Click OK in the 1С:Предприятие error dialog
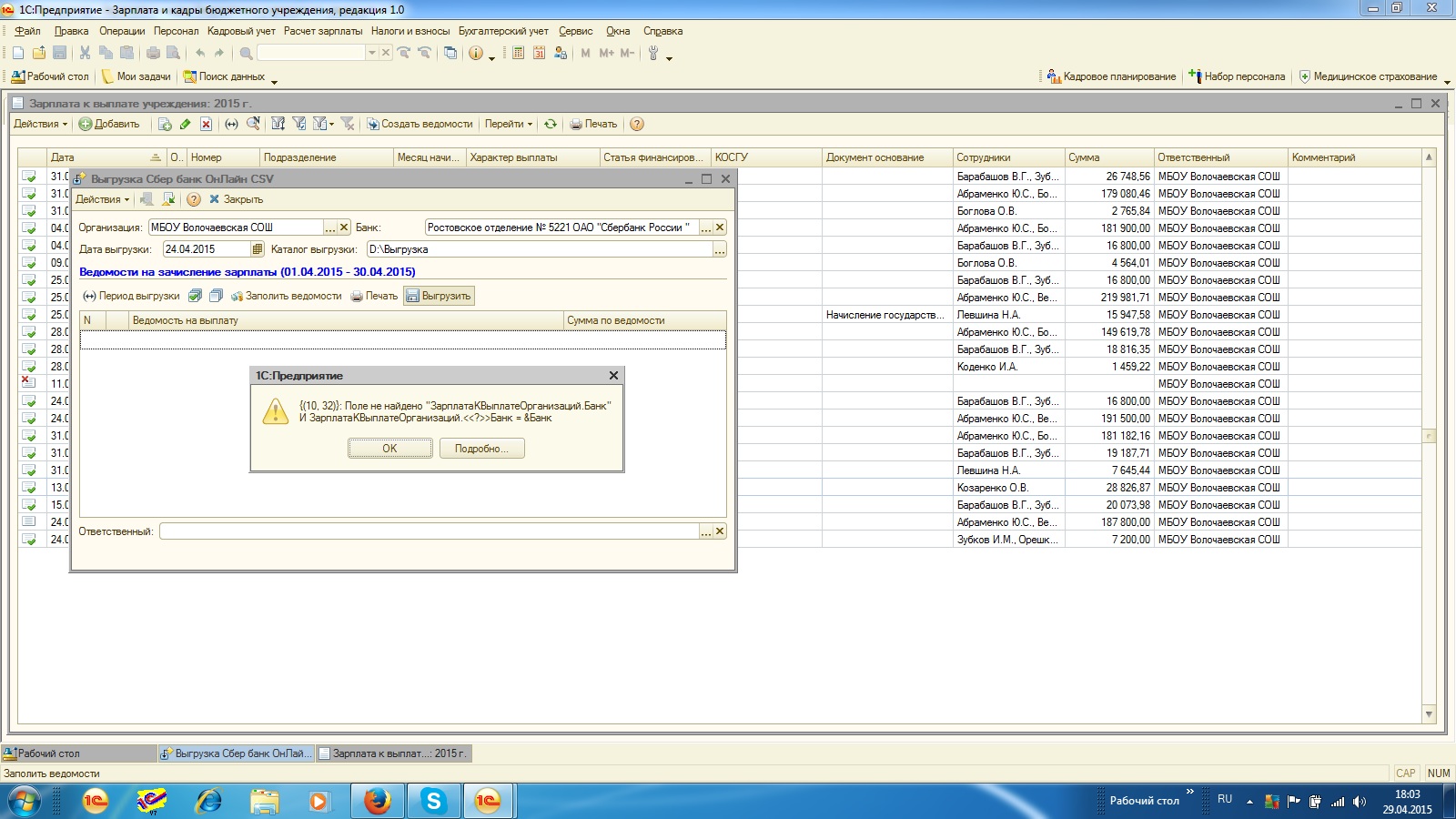The width and height of the screenshot is (1456, 819). 389,449
